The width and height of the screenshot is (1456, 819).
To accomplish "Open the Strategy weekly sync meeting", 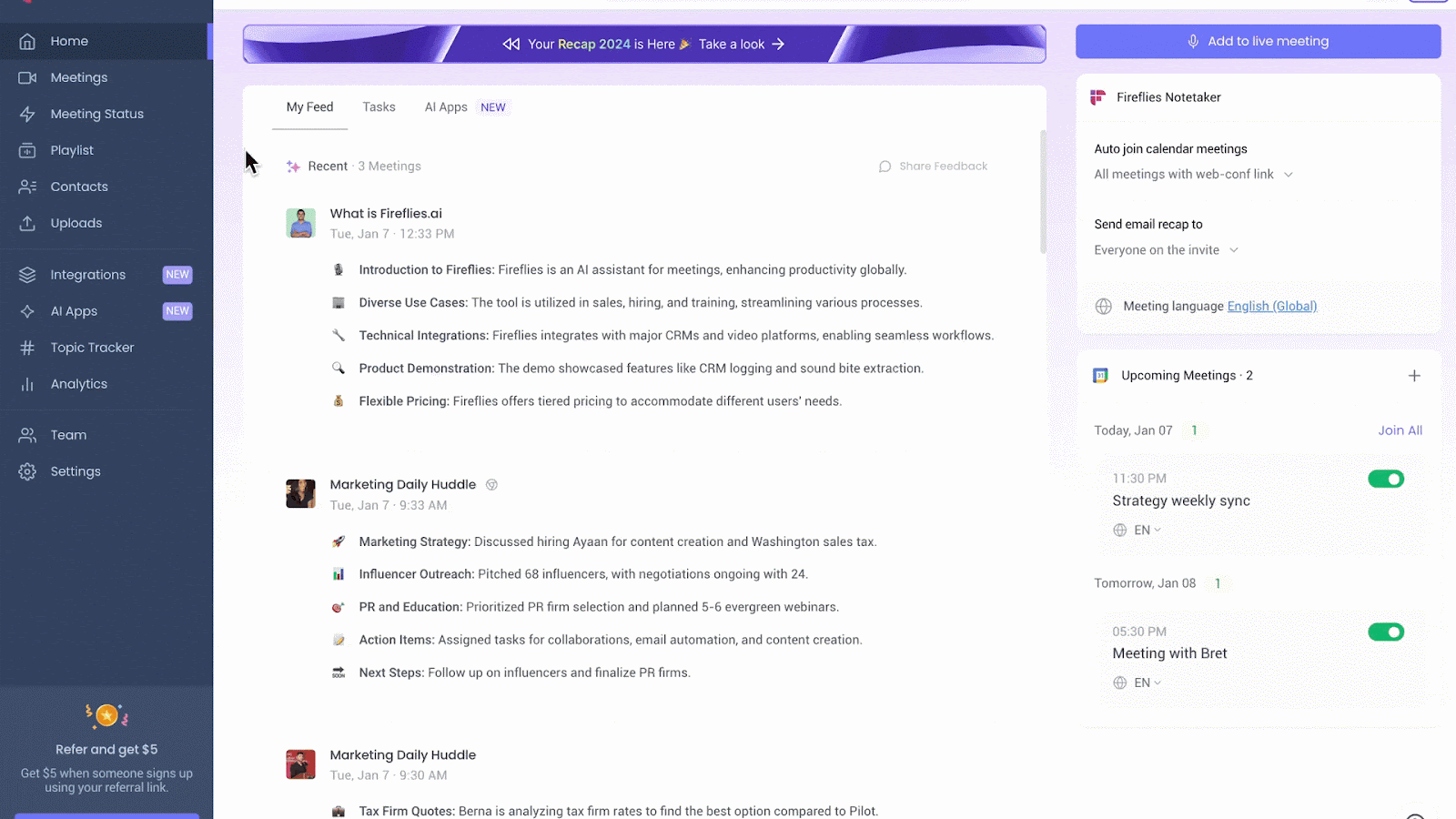I will (1181, 500).
